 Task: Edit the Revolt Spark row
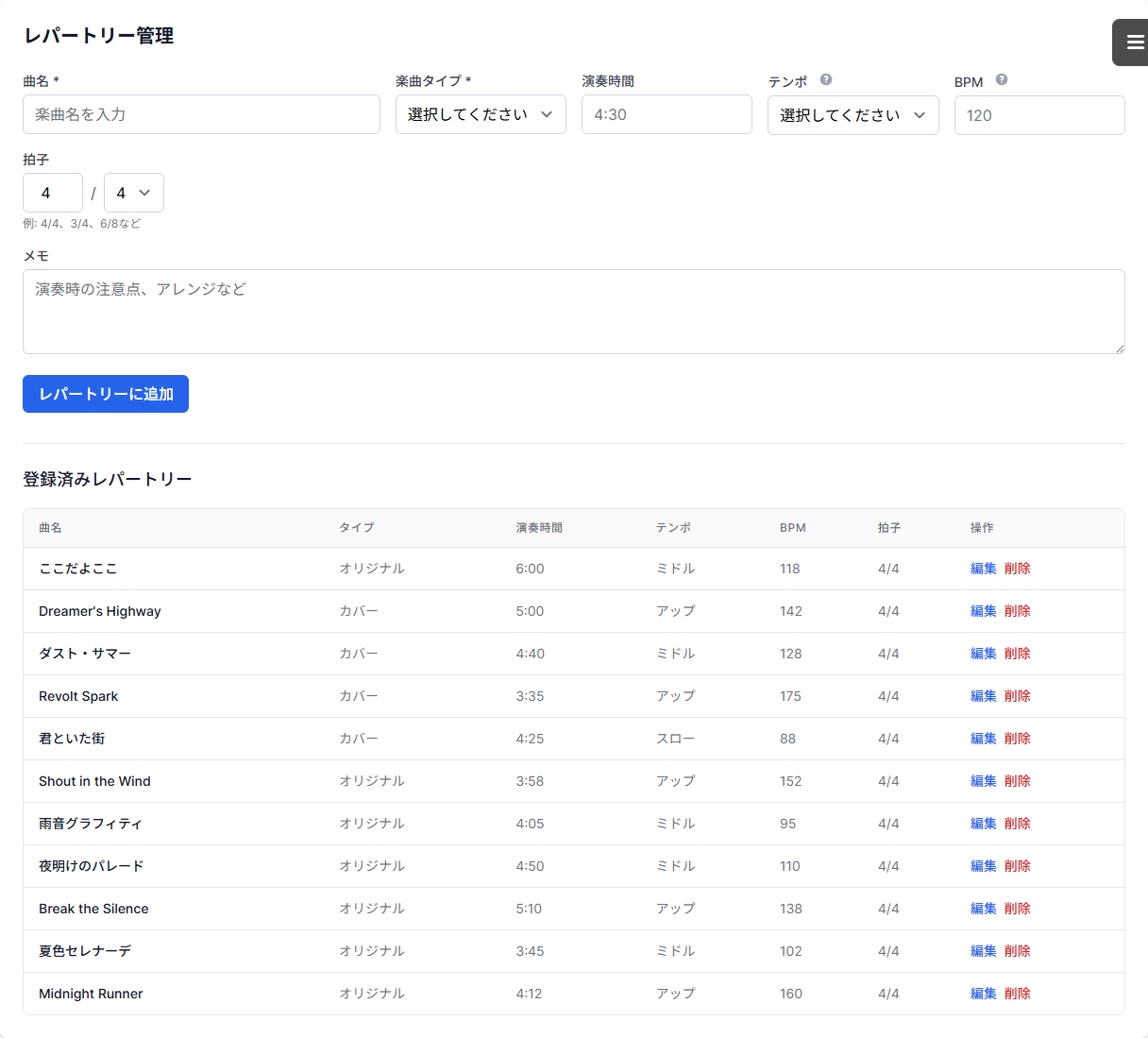tap(983, 696)
